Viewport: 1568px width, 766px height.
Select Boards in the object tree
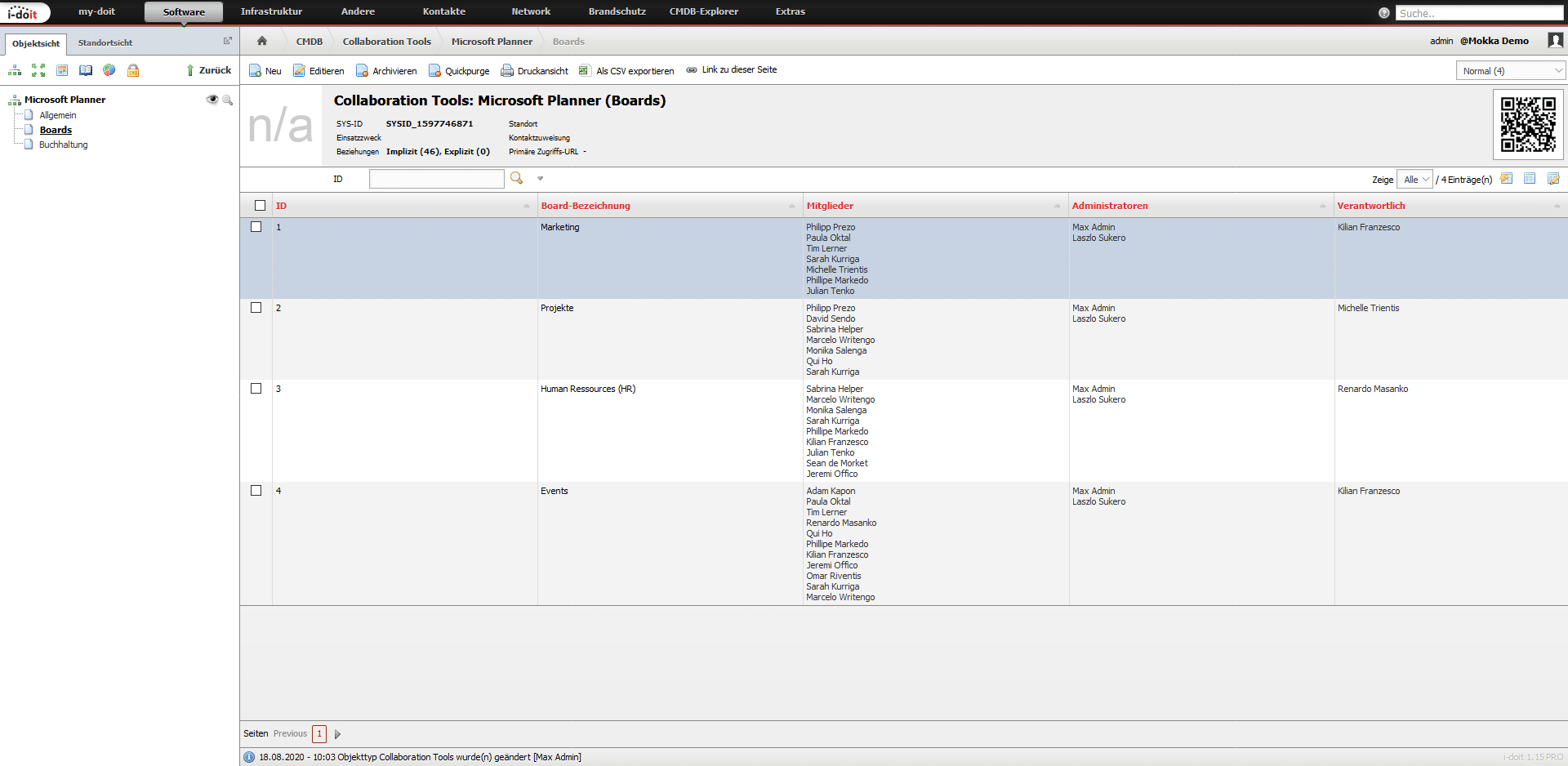56,130
